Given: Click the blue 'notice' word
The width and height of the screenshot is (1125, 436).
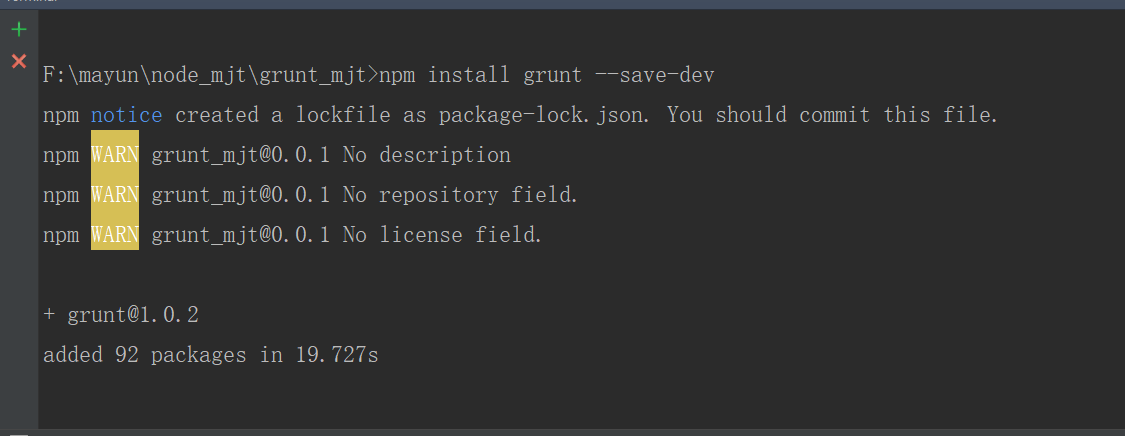Looking at the screenshot, I should (126, 115).
